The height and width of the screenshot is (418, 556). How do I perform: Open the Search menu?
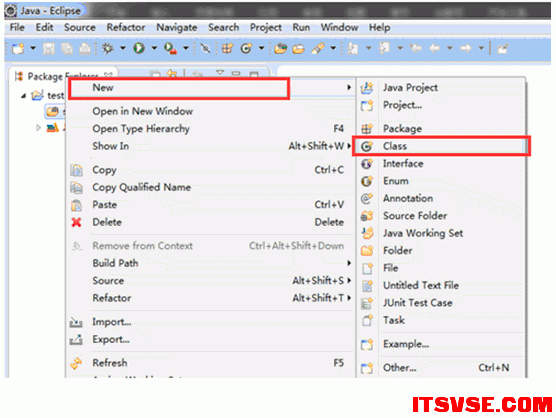pyautogui.click(x=223, y=27)
